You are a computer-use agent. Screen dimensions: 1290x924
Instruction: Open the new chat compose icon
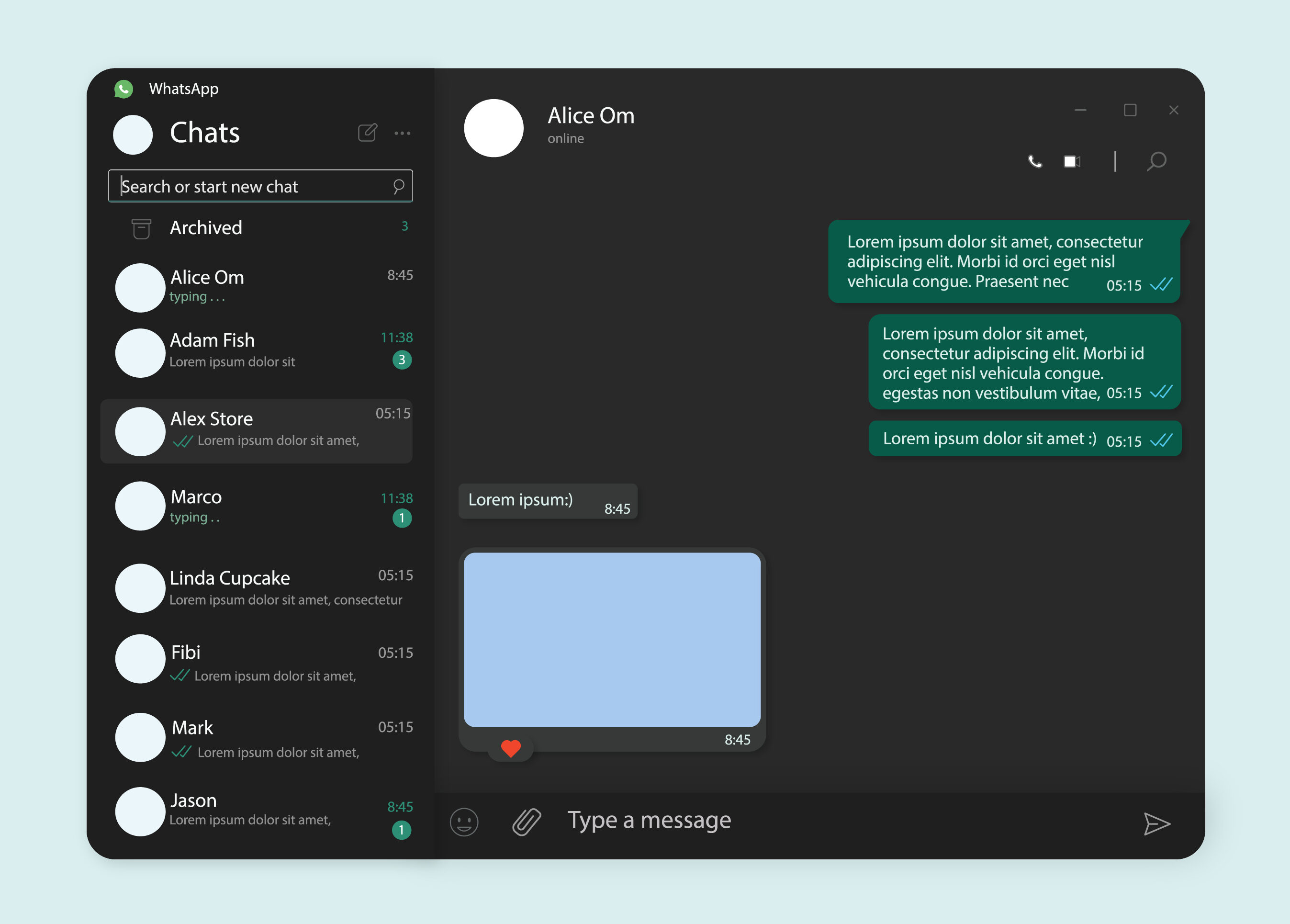(x=368, y=132)
